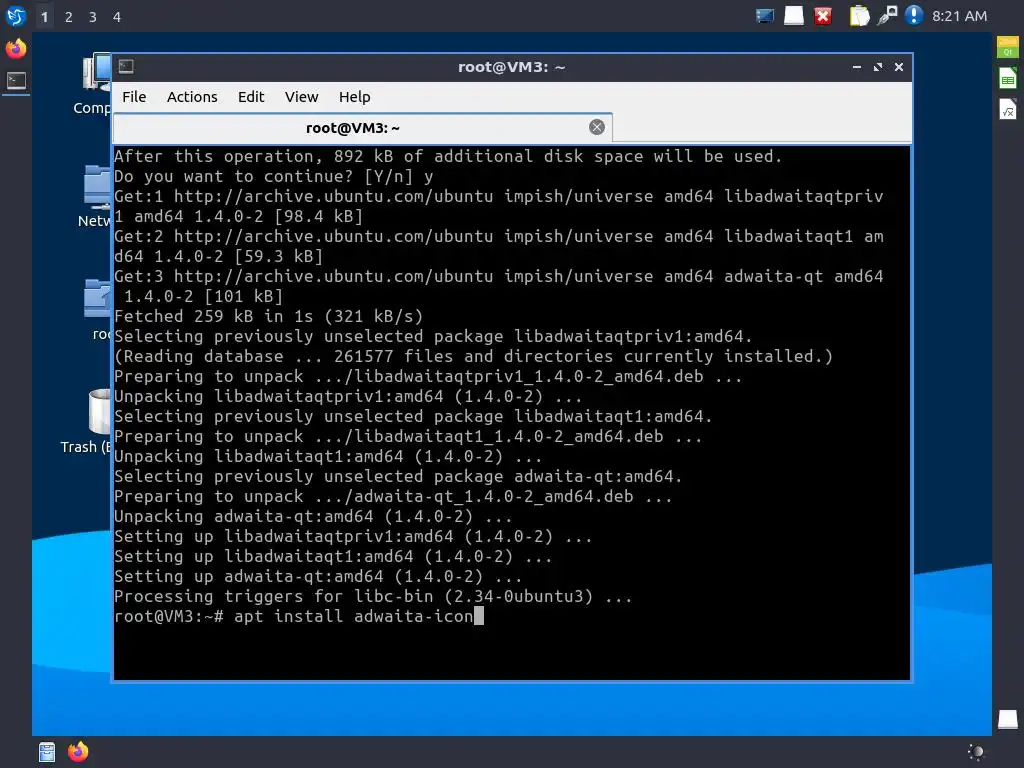Image resolution: width=1024 pixels, height=768 pixels.
Task: Click 'After this operation, 892 kB' line
Action: (x=448, y=157)
